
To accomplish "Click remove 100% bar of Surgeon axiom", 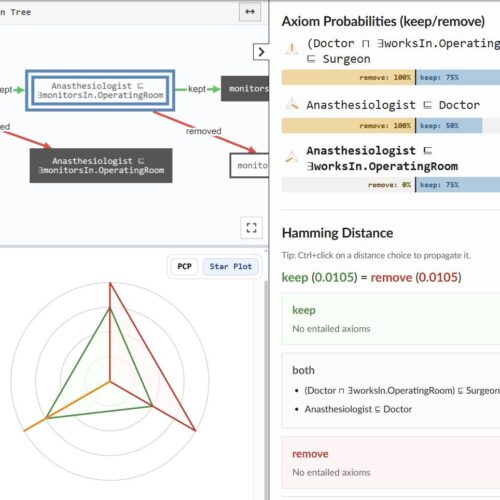I will 348,77.
